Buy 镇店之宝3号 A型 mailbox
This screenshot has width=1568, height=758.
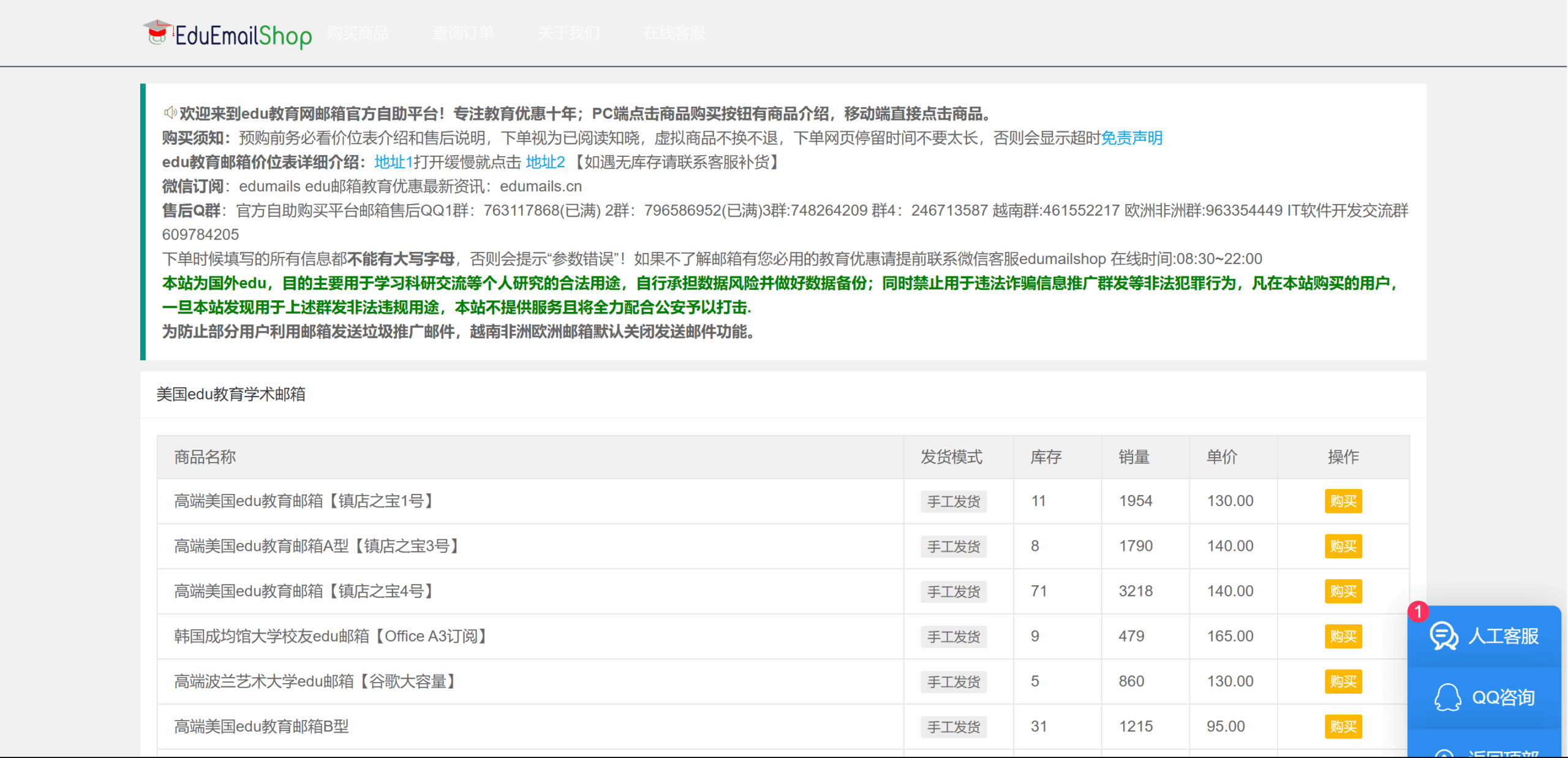click(1343, 546)
